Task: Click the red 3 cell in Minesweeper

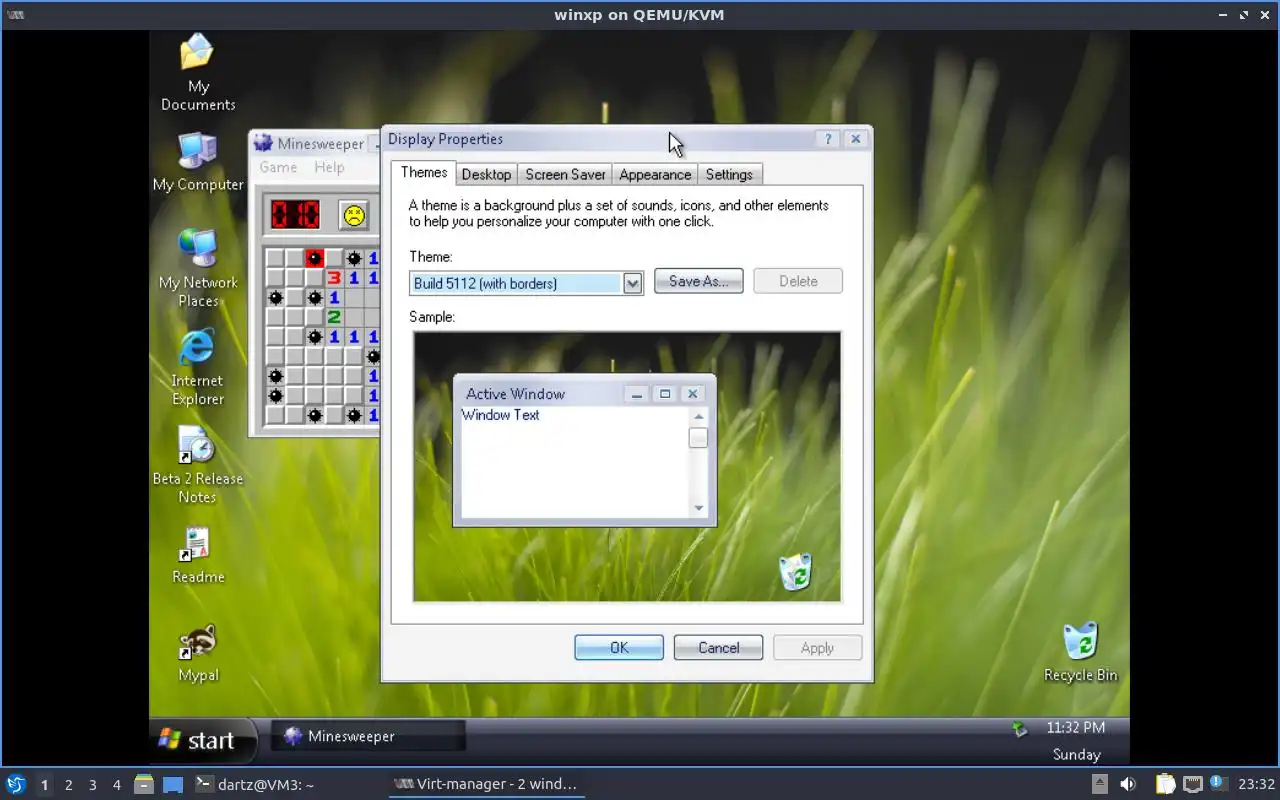Action: [x=334, y=278]
